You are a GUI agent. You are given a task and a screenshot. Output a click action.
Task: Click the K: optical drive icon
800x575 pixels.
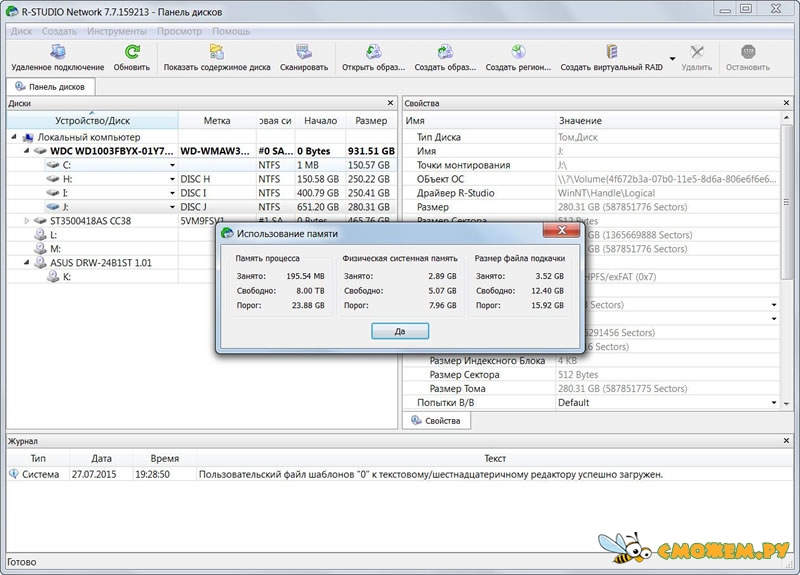pyautogui.click(x=53, y=277)
